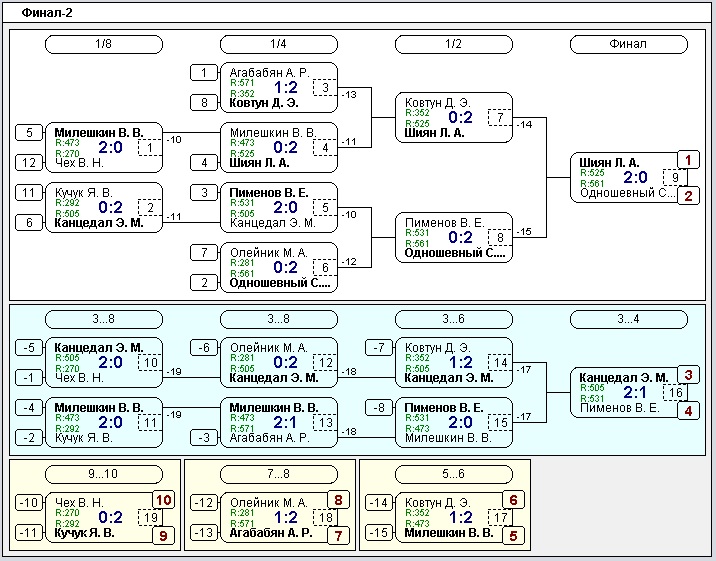
Task: Click the Финал-2 title text
Action: [x=47, y=12]
